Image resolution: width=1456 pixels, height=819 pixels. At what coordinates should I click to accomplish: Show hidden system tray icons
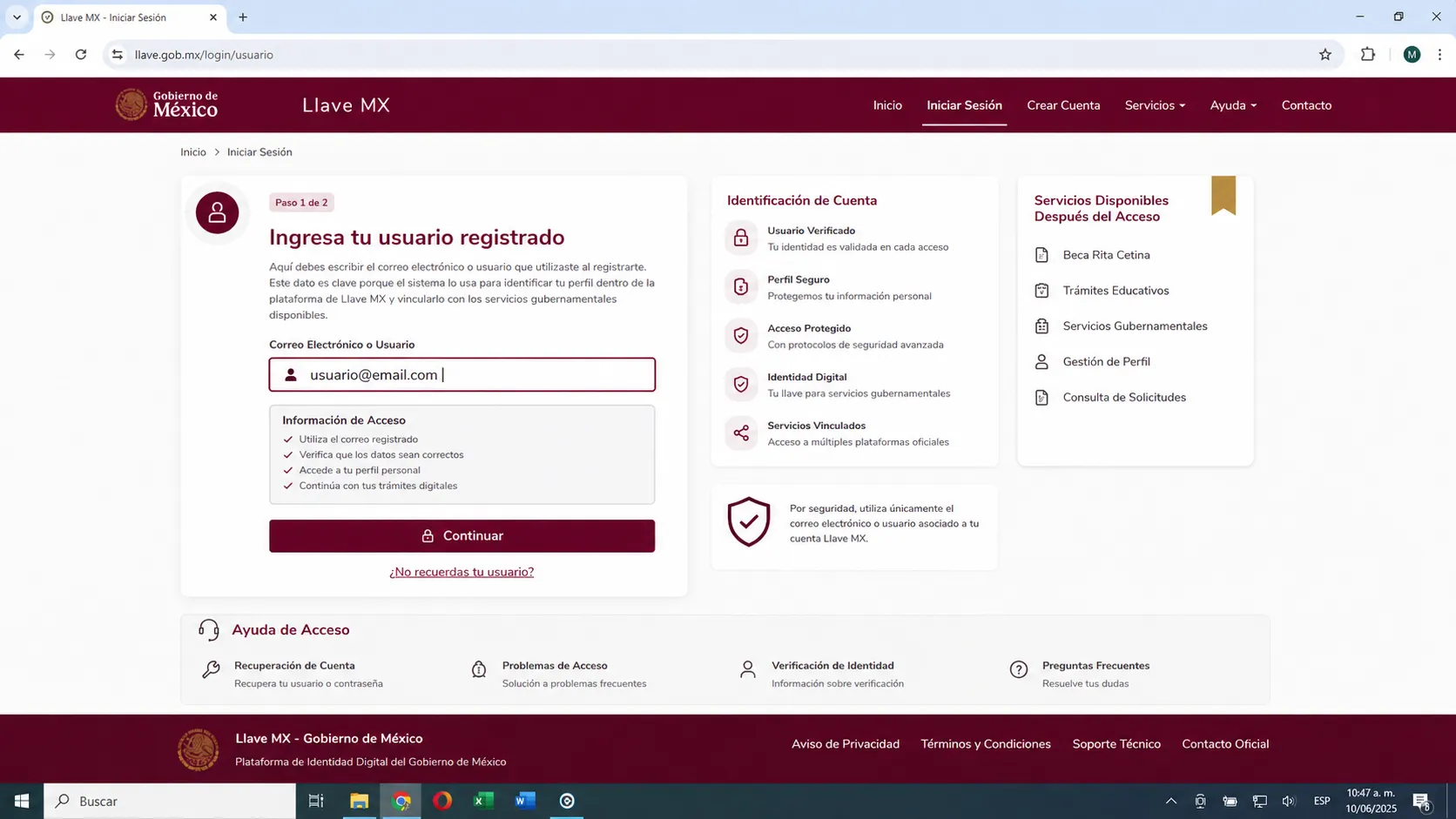point(1171,801)
